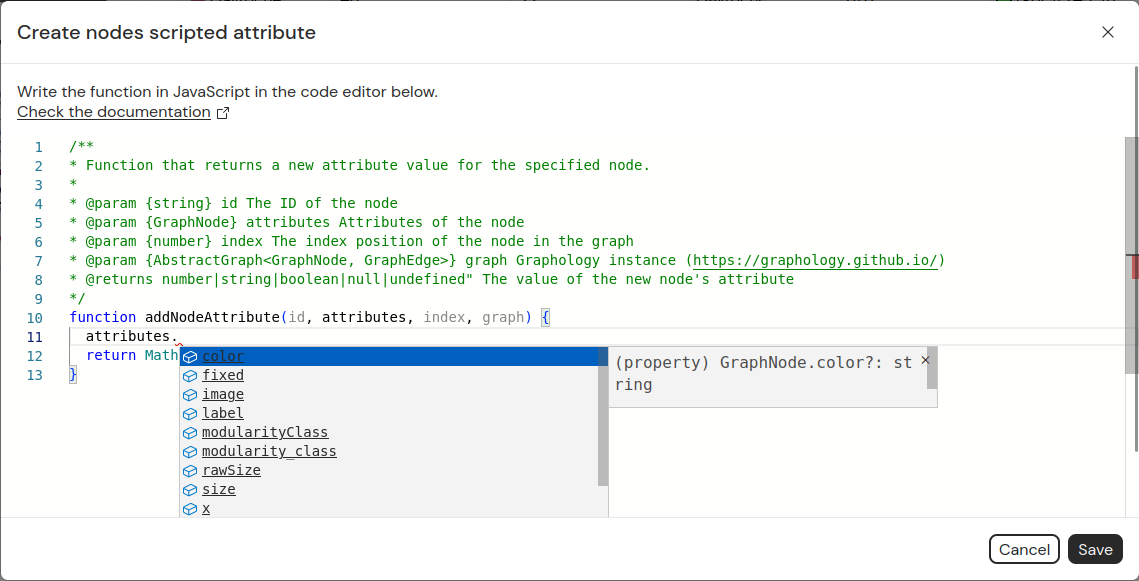Click the property icon next to "image"
Image resolution: width=1139 pixels, height=581 pixels.
(x=190, y=394)
